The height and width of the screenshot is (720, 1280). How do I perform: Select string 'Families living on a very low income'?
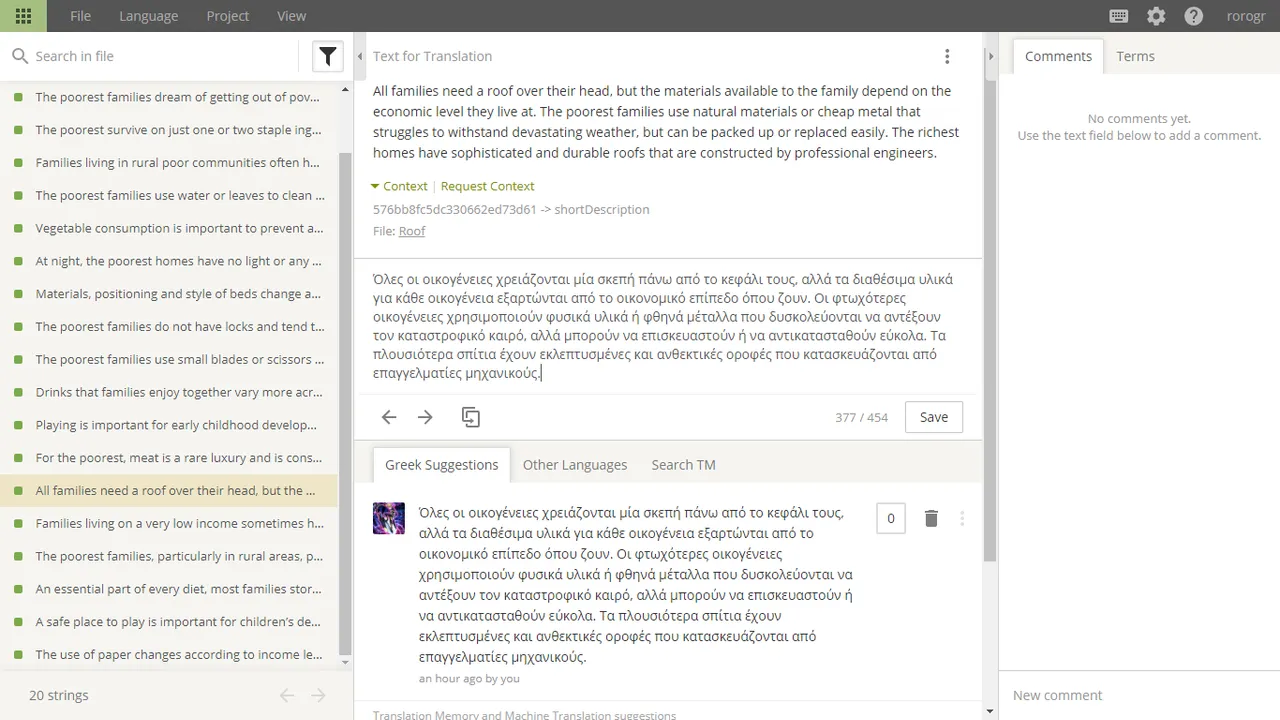(170, 524)
